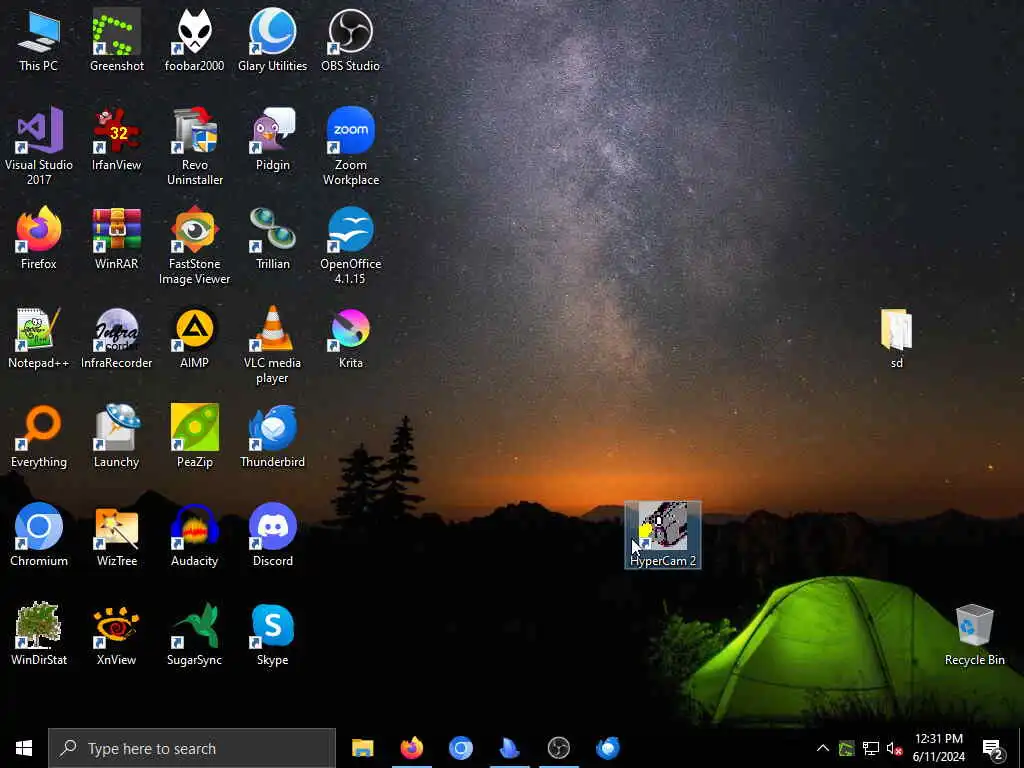
Task: Open the Windows Start menu
Action: pos(24,748)
